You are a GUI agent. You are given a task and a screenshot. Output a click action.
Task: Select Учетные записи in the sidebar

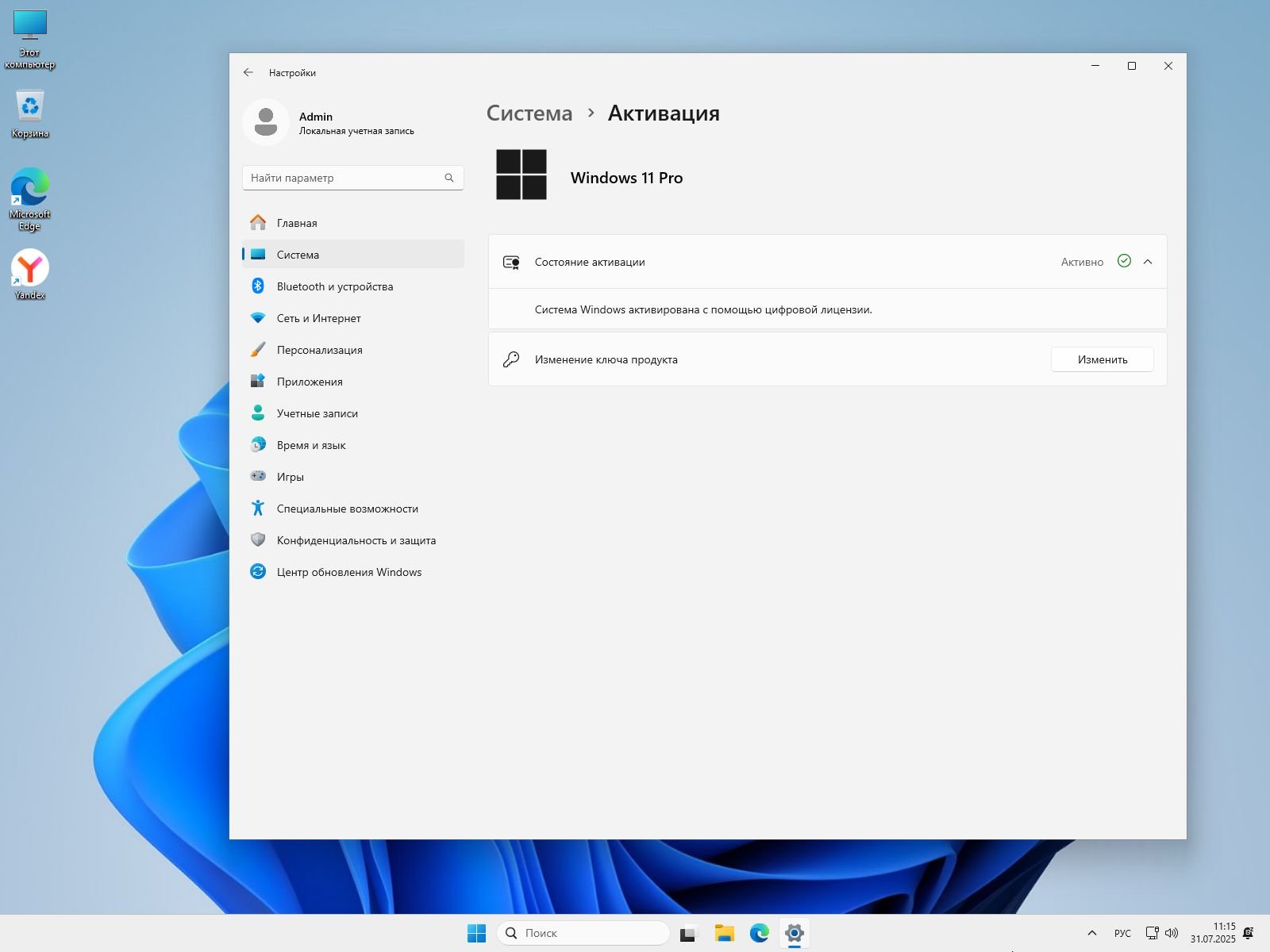click(353, 413)
